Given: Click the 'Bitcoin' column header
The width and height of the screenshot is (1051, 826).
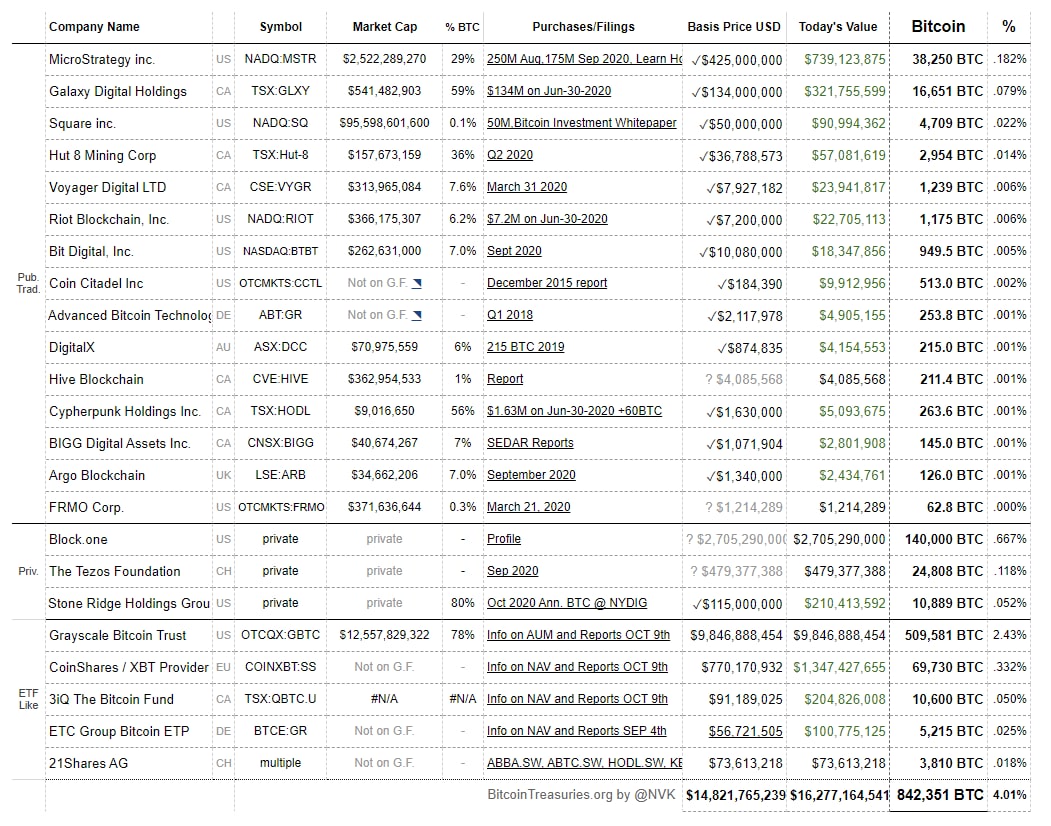Looking at the screenshot, I should click(938, 27).
